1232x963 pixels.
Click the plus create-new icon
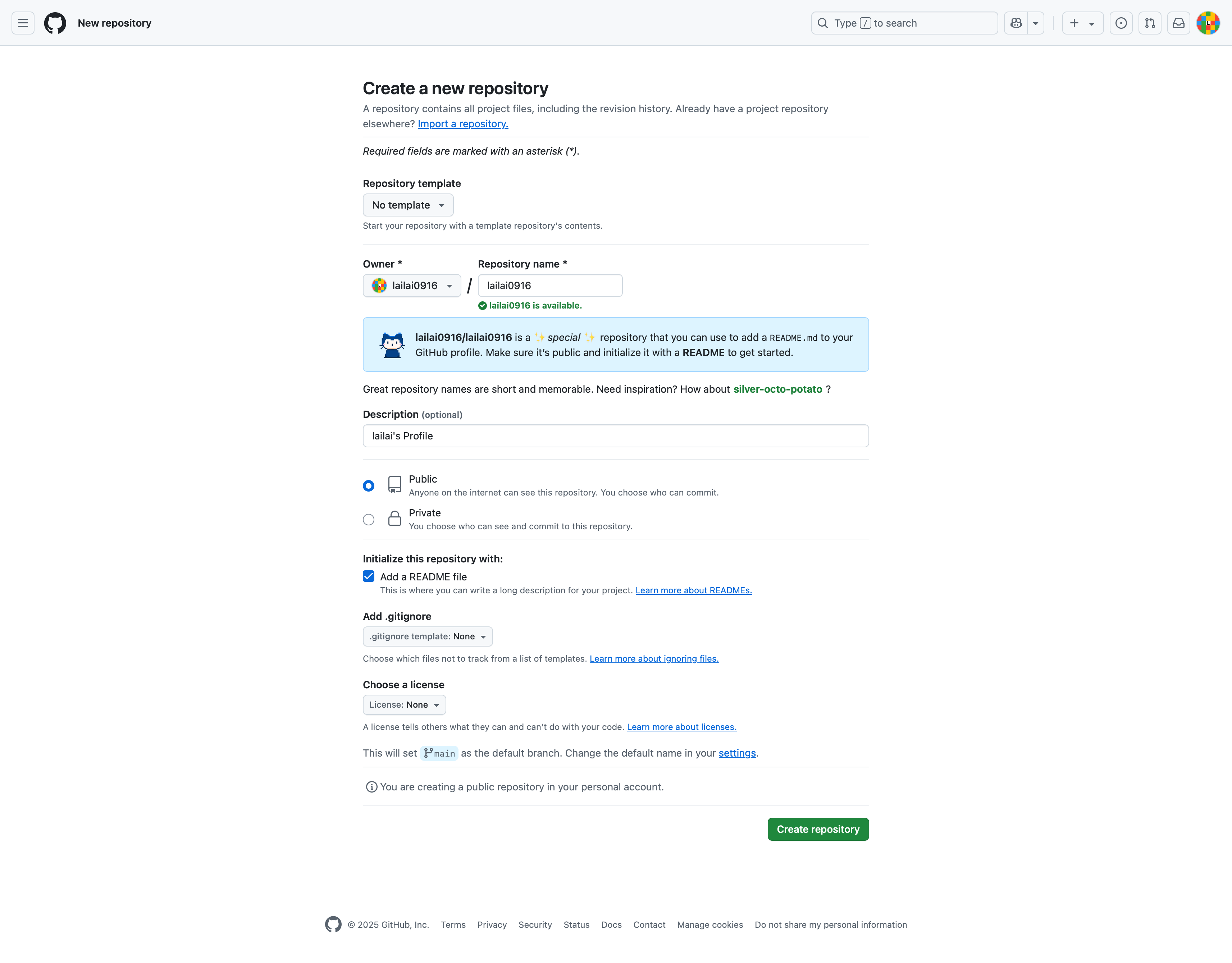click(1074, 23)
